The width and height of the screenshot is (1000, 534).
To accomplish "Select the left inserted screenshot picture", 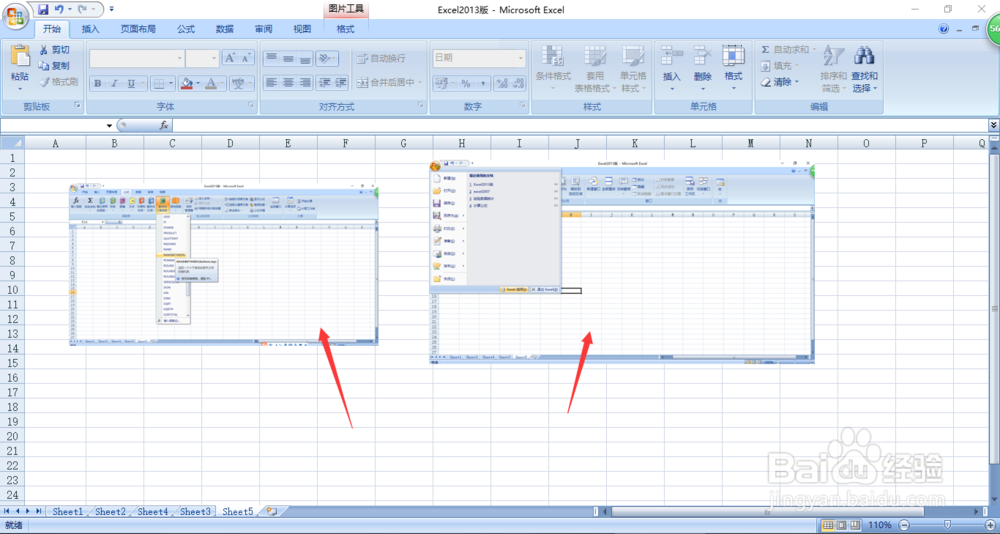I will (x=223, y=265).
